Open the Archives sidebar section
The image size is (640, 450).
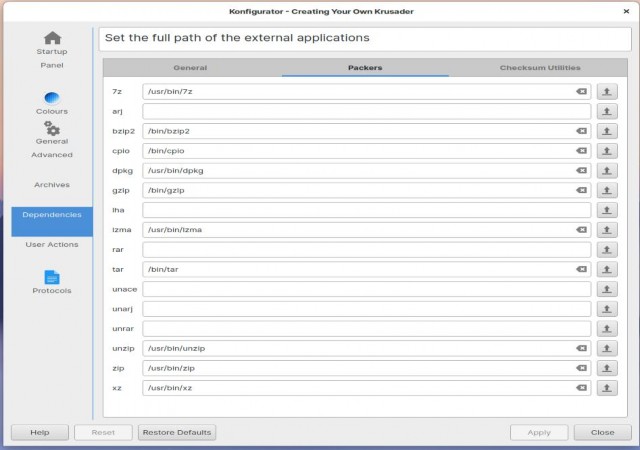52,185
